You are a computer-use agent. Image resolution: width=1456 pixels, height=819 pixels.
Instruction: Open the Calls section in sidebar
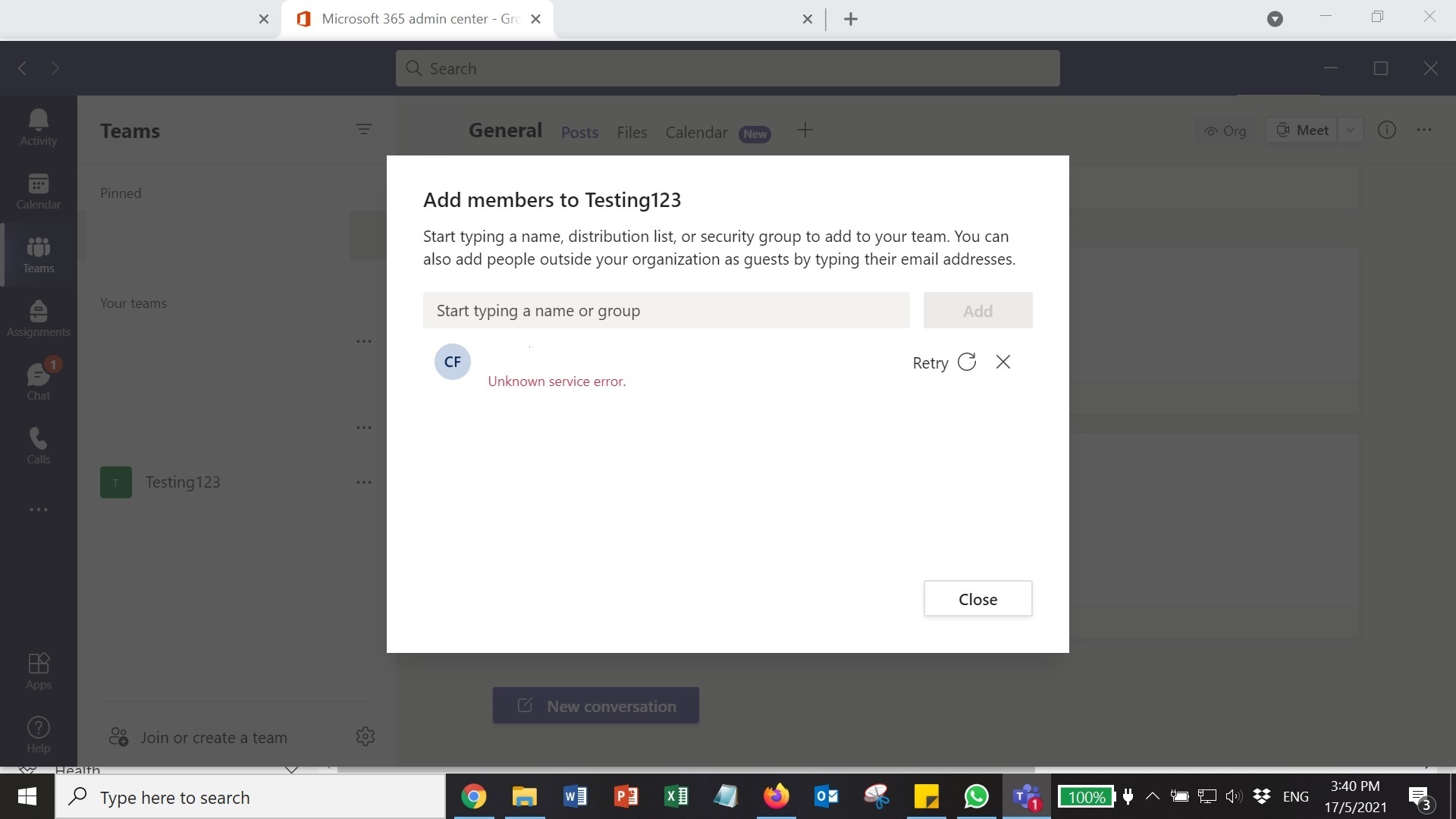[x=37, y=445]
